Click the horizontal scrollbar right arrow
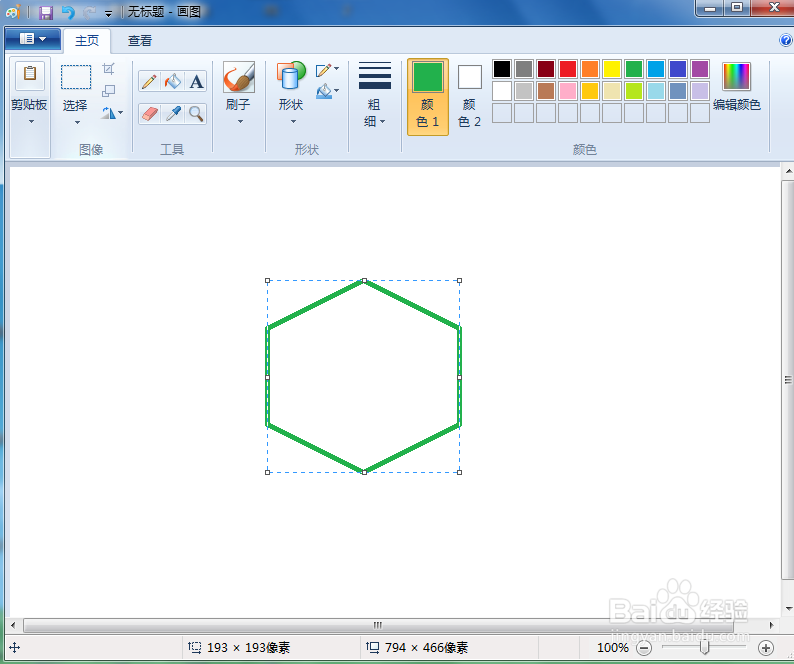The height and width of the screenshot is (664, 794). pyautogui.click(x=771, y=625)
